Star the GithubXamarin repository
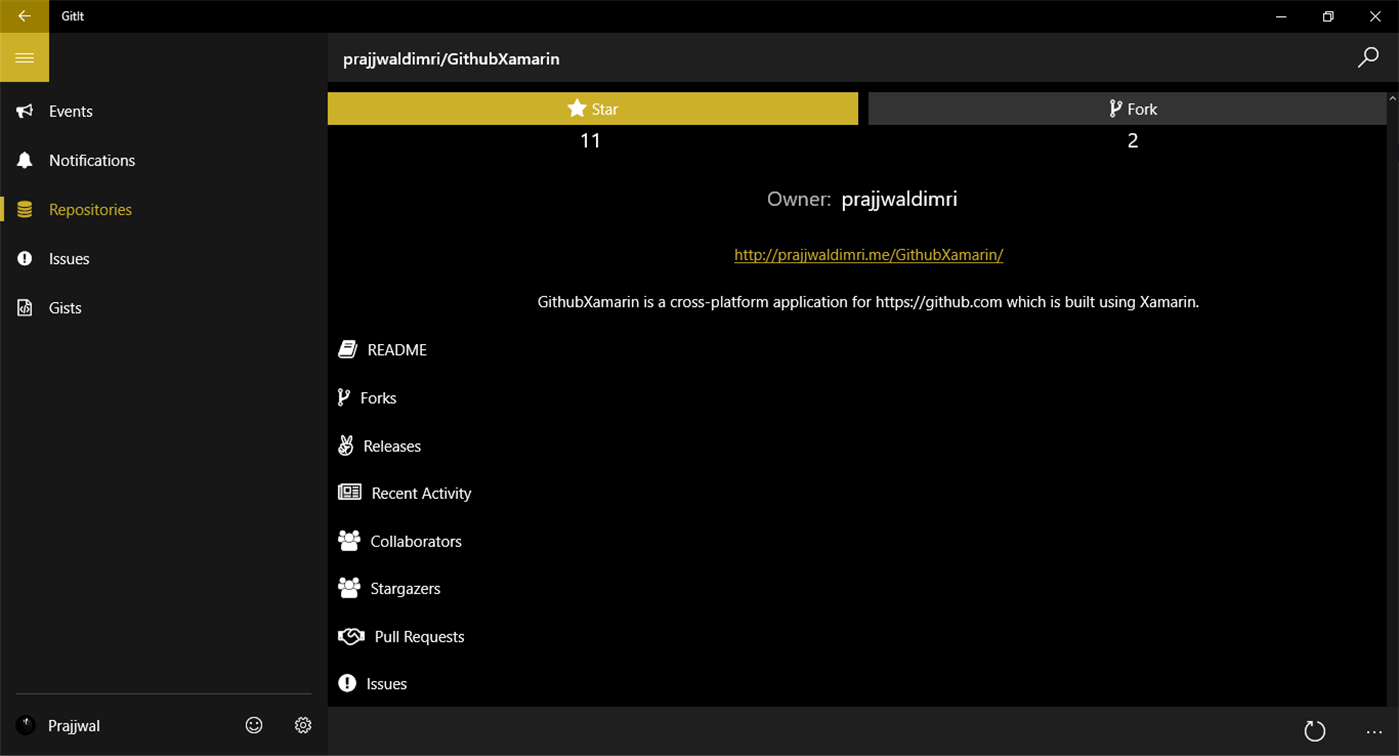The height and width of the screenshot is (756, 1399). pos(592,108)
